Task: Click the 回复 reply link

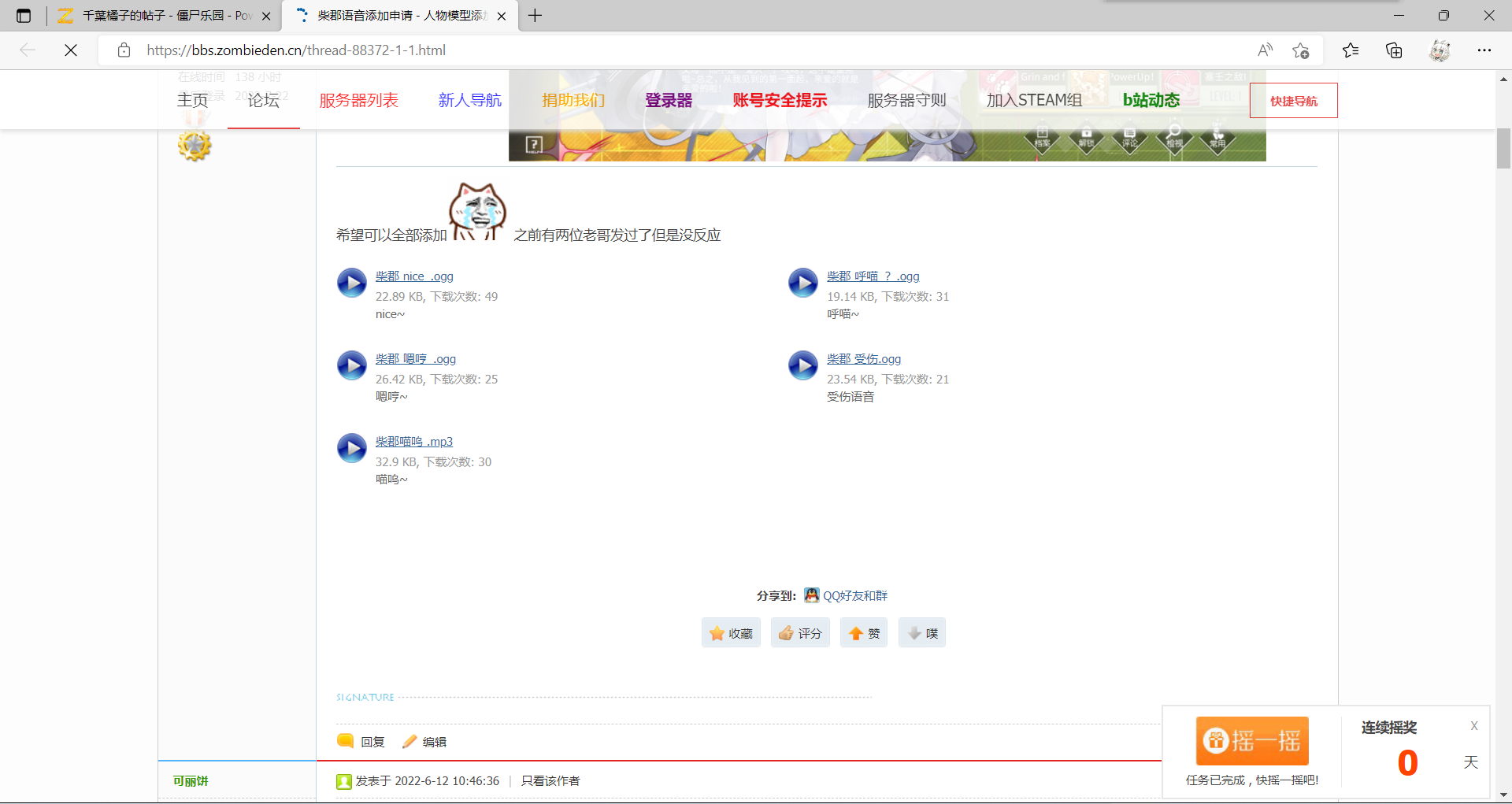Action: coord(361,742)
